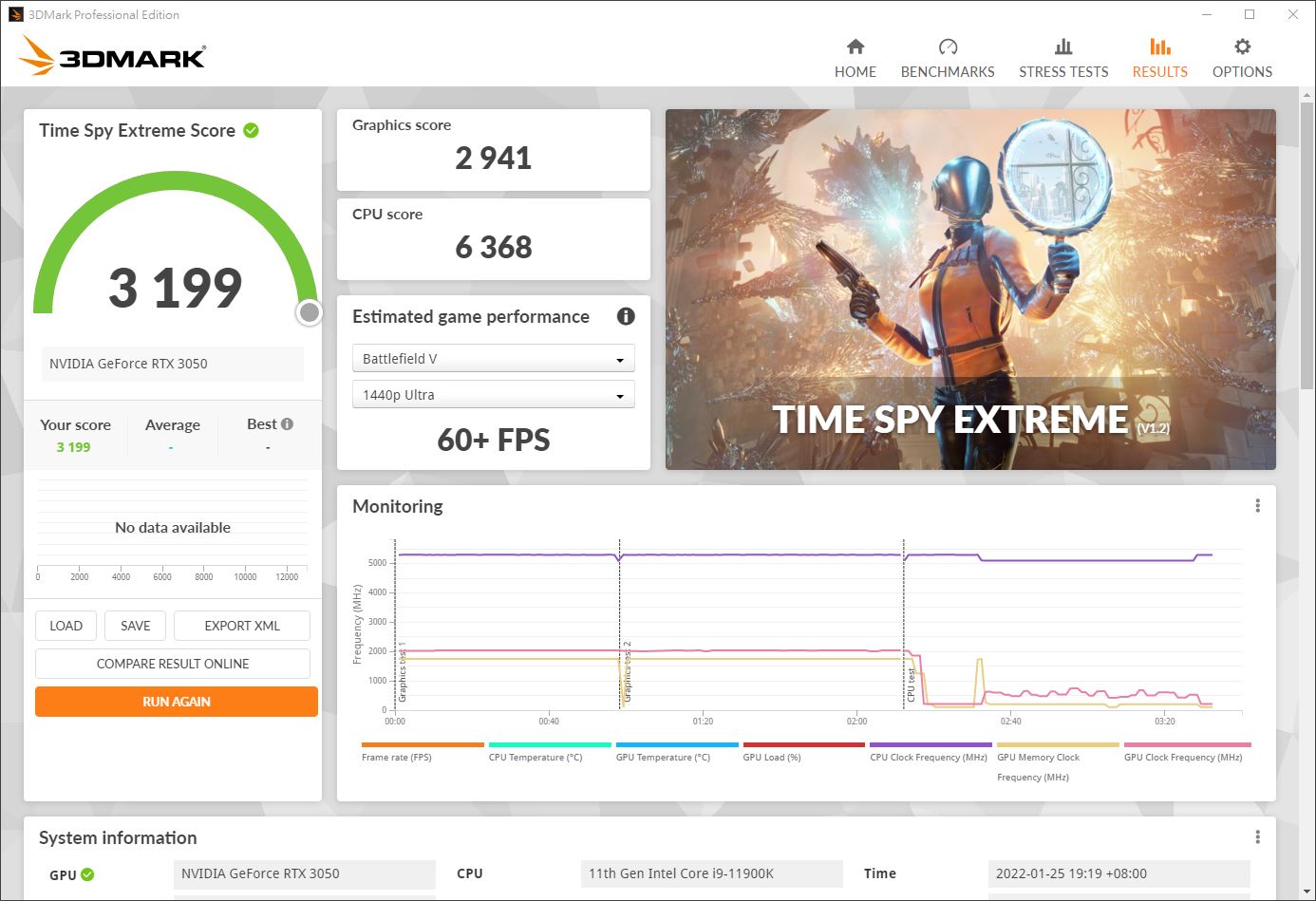Click the Graphics score 2 941 value
The height and width of the screenshot is (901, 1316).
(493, 159)
